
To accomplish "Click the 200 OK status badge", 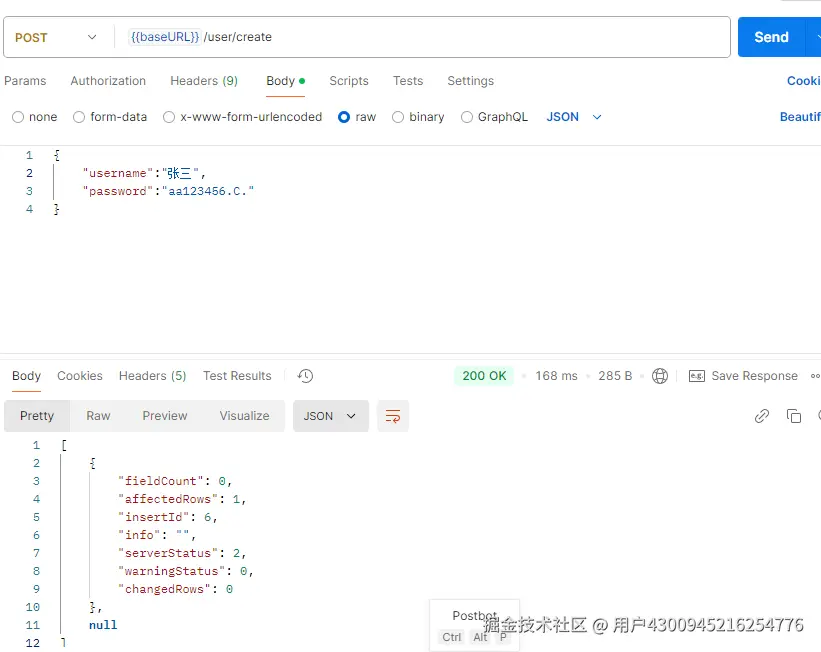I will coord(484,376).
